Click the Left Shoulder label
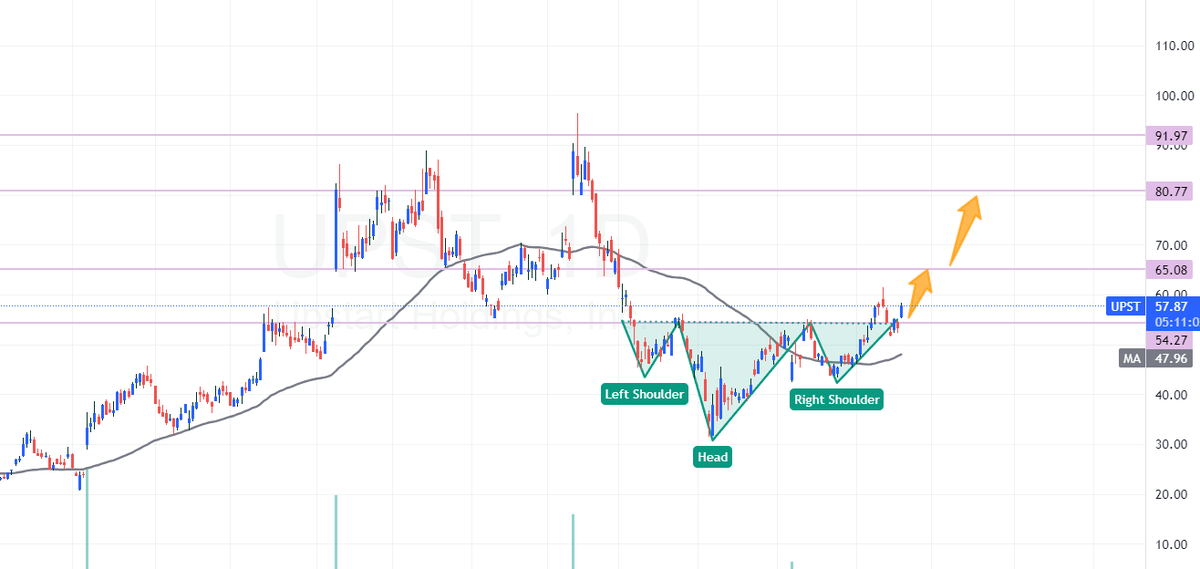Image resolution: width=1200 pixels, height=569 pixels. (645, 394)
